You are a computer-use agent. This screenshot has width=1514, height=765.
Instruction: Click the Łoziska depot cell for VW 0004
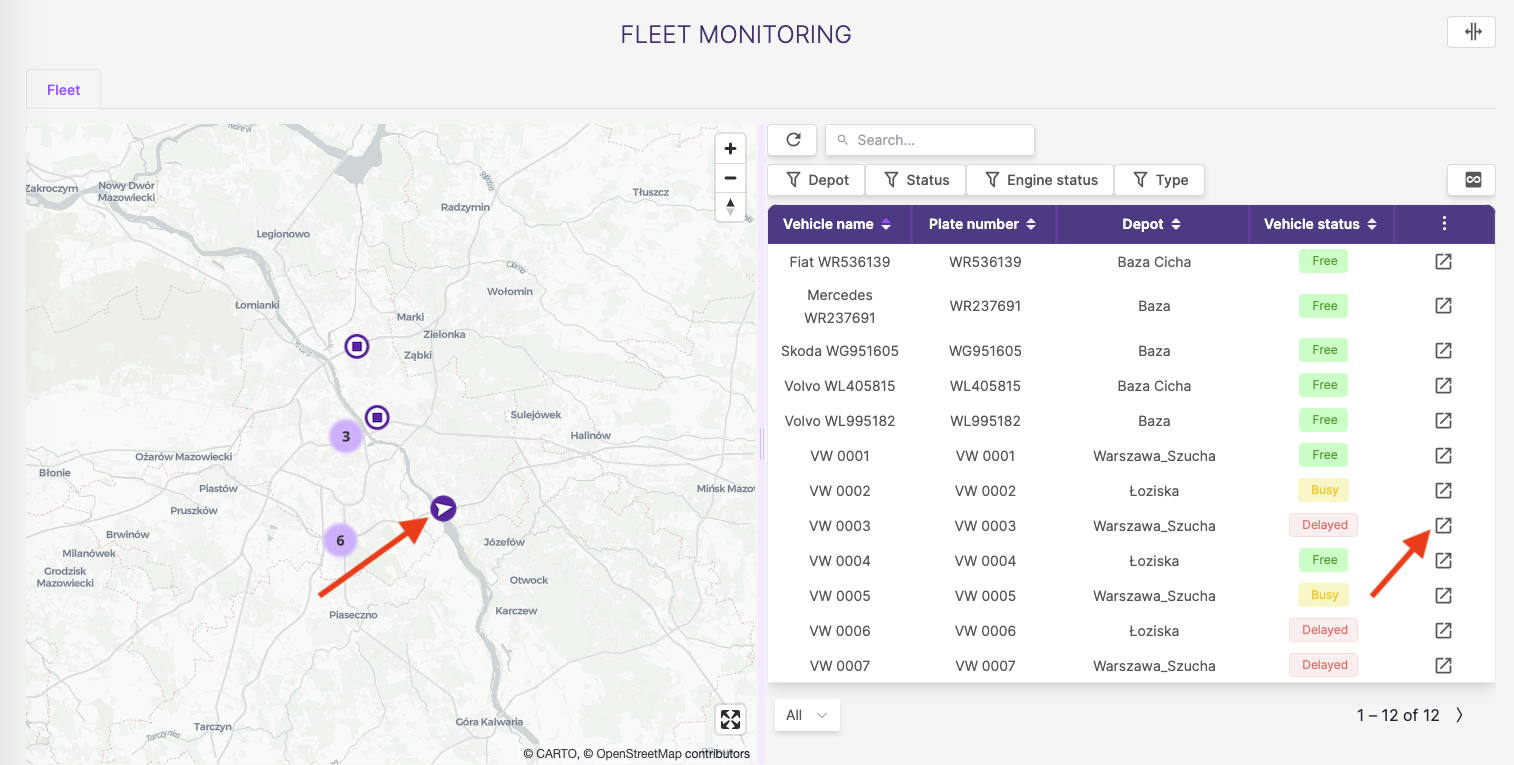pyautogui.click(x=1154, y=561)
